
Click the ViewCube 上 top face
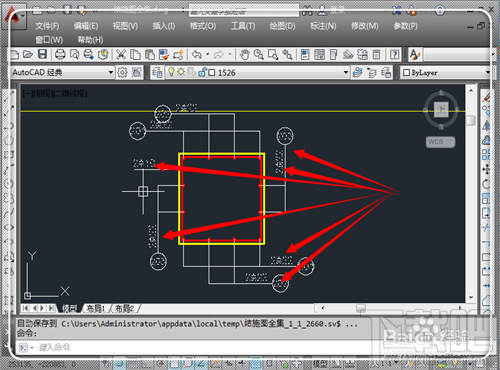[x=441, y=109]
